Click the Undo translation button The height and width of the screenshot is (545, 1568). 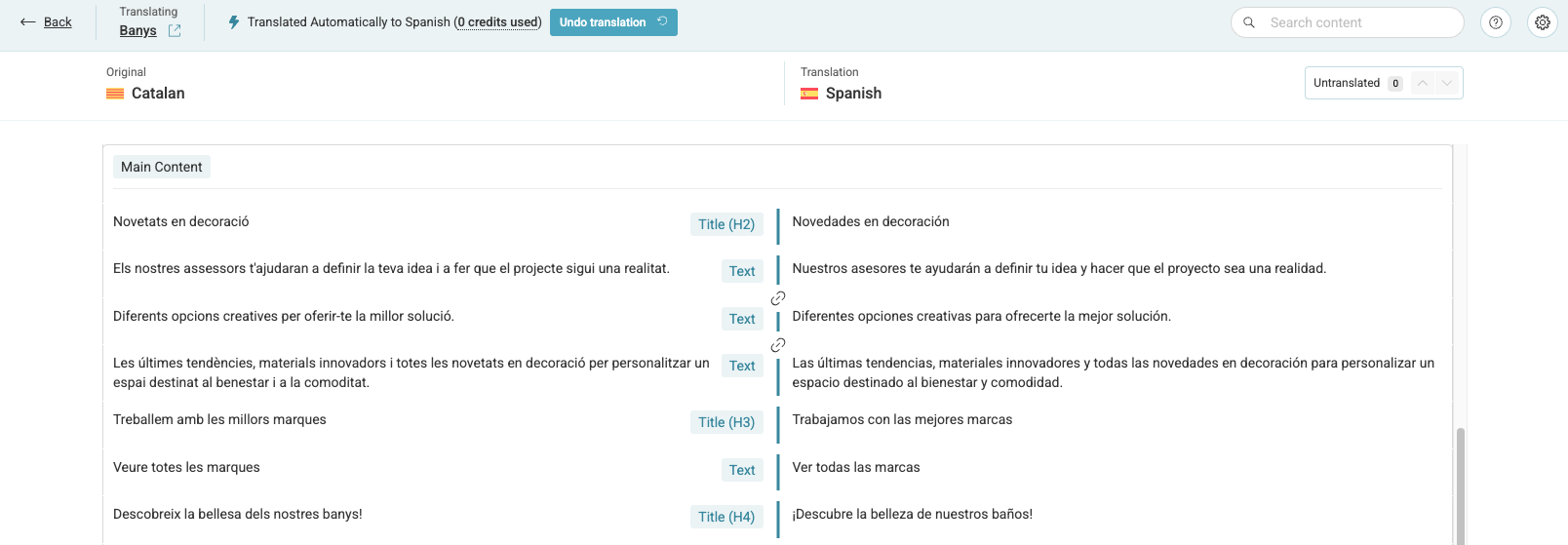(x=613, y=22)
